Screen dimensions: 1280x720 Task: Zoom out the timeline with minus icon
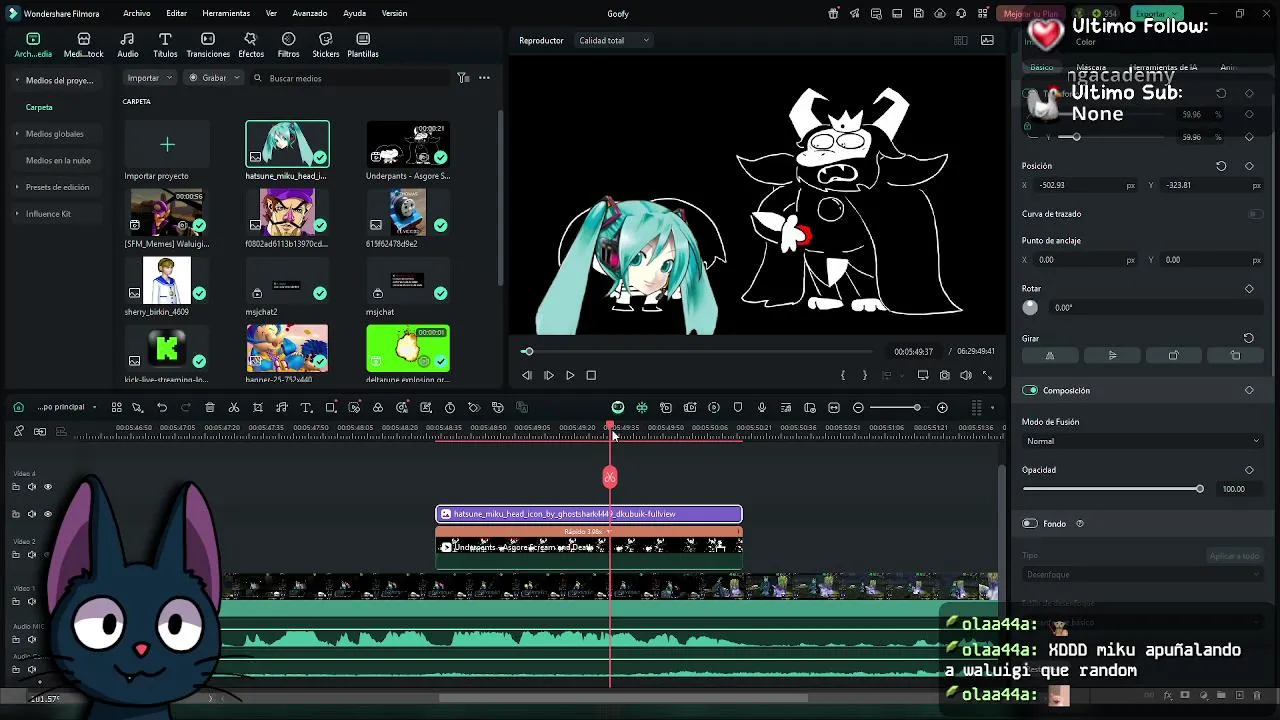(858, 407)
